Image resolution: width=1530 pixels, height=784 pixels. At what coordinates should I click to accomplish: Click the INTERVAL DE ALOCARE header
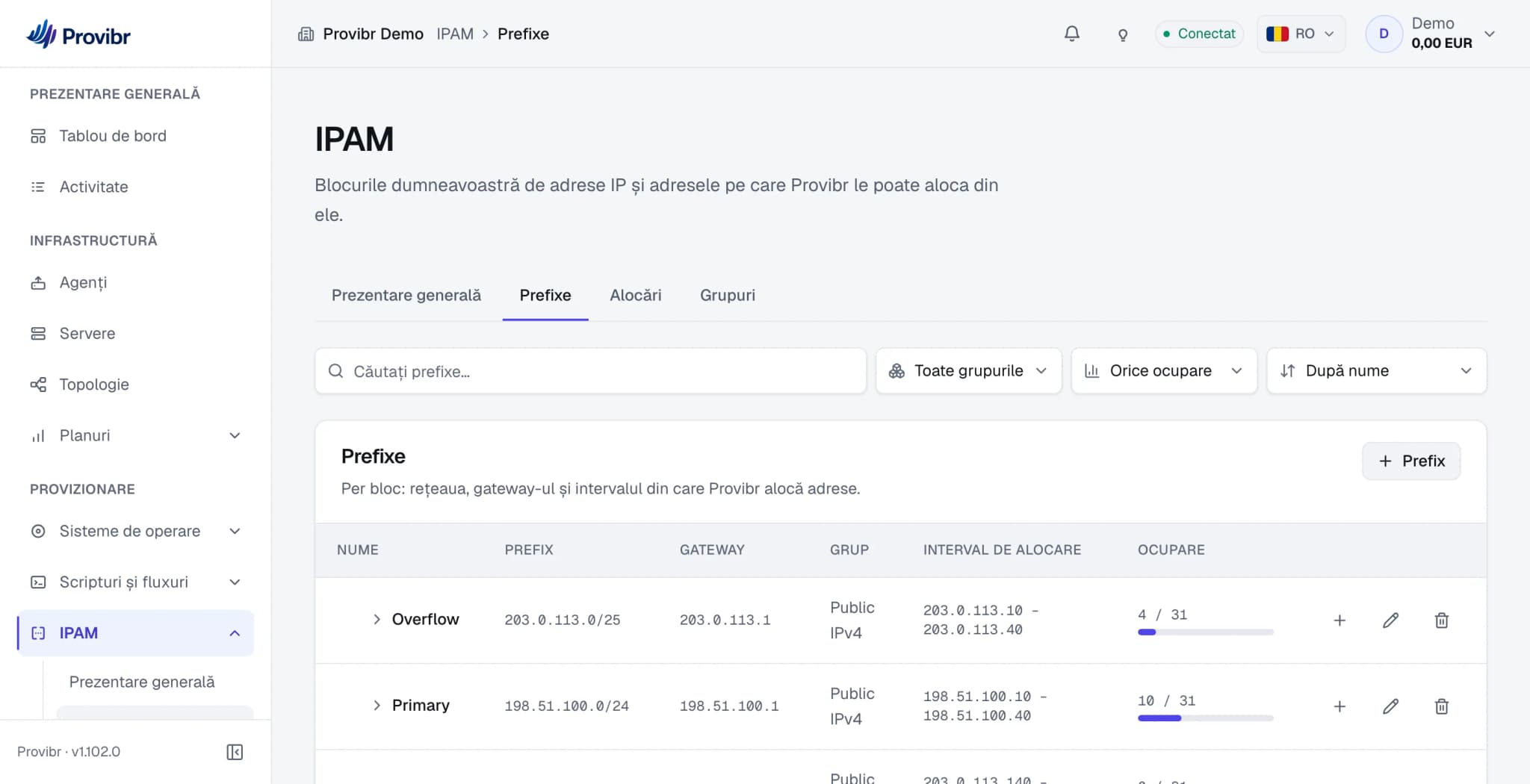[x=1002, y=550]
